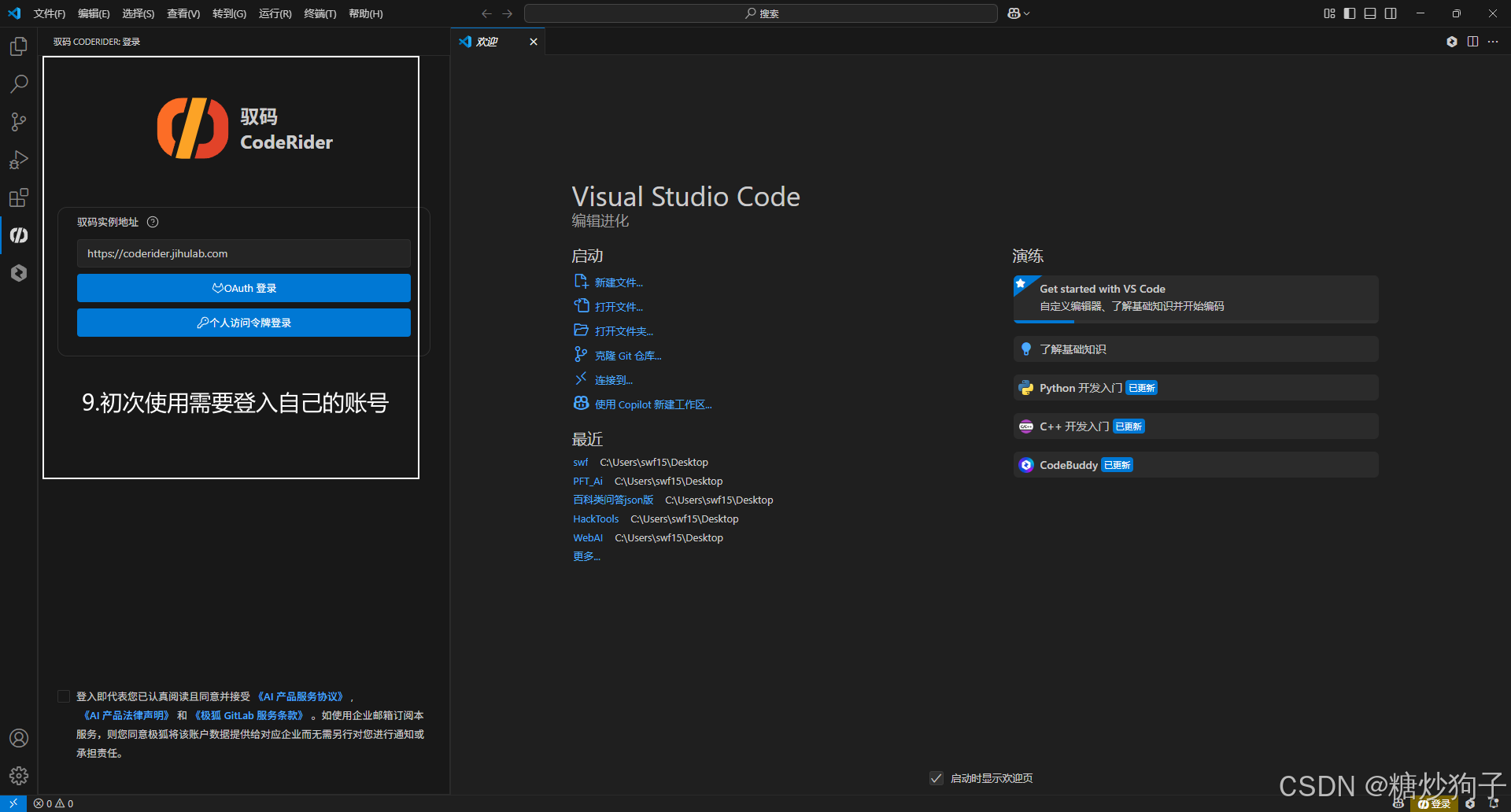This screenshot has width=1511, height=812.
Task: Open Python 开发入门 walkthrough
Action: click(1195, 388)
